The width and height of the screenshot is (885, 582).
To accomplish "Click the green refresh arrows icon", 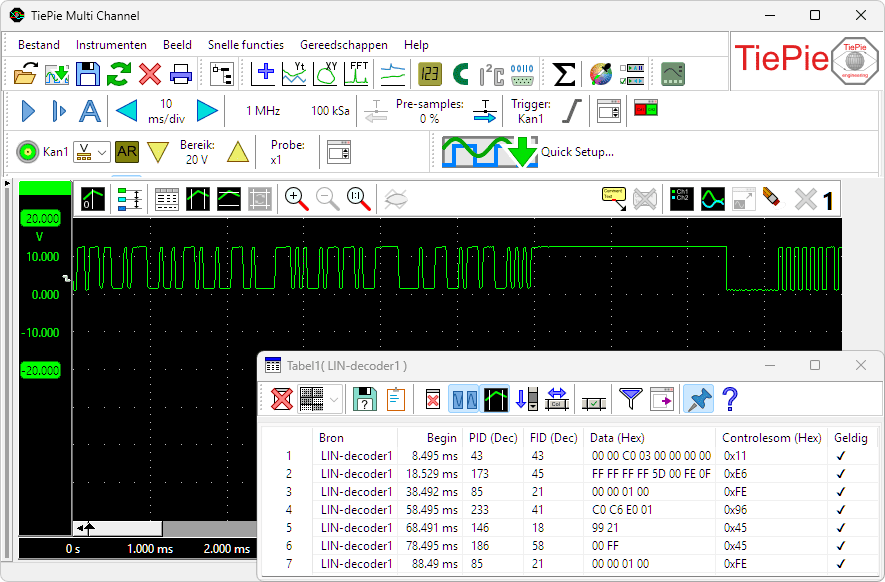I will tap(119, 74).
